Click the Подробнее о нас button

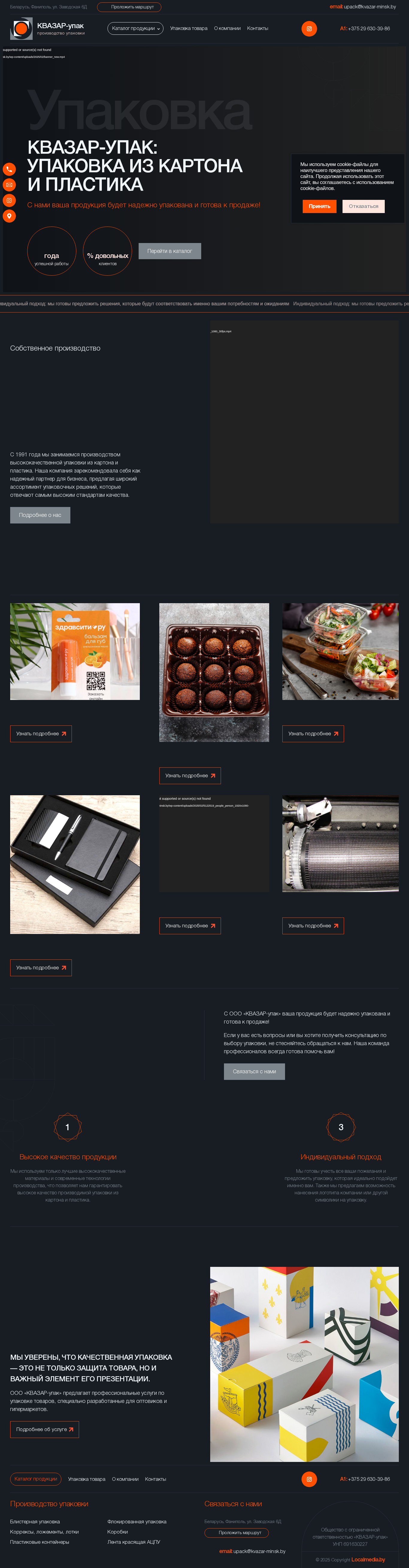tap(40, 515)
